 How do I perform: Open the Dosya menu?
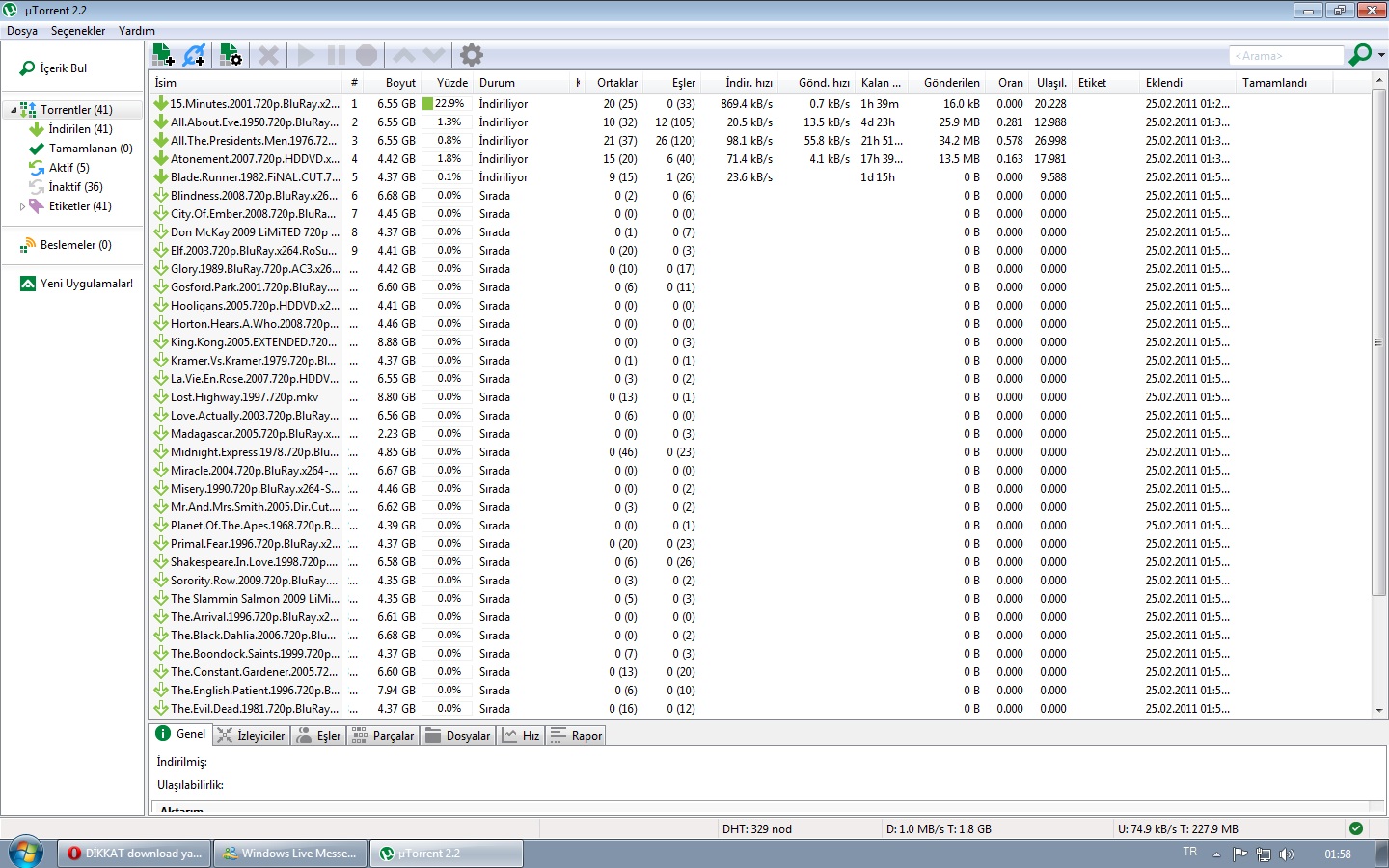pos(22,30)
